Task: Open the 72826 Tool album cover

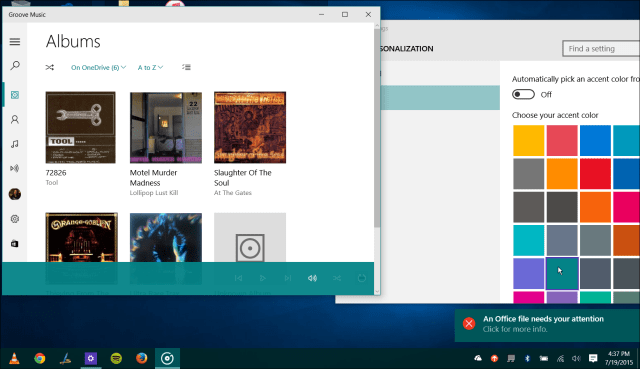Action: click(x=80, y=127)
